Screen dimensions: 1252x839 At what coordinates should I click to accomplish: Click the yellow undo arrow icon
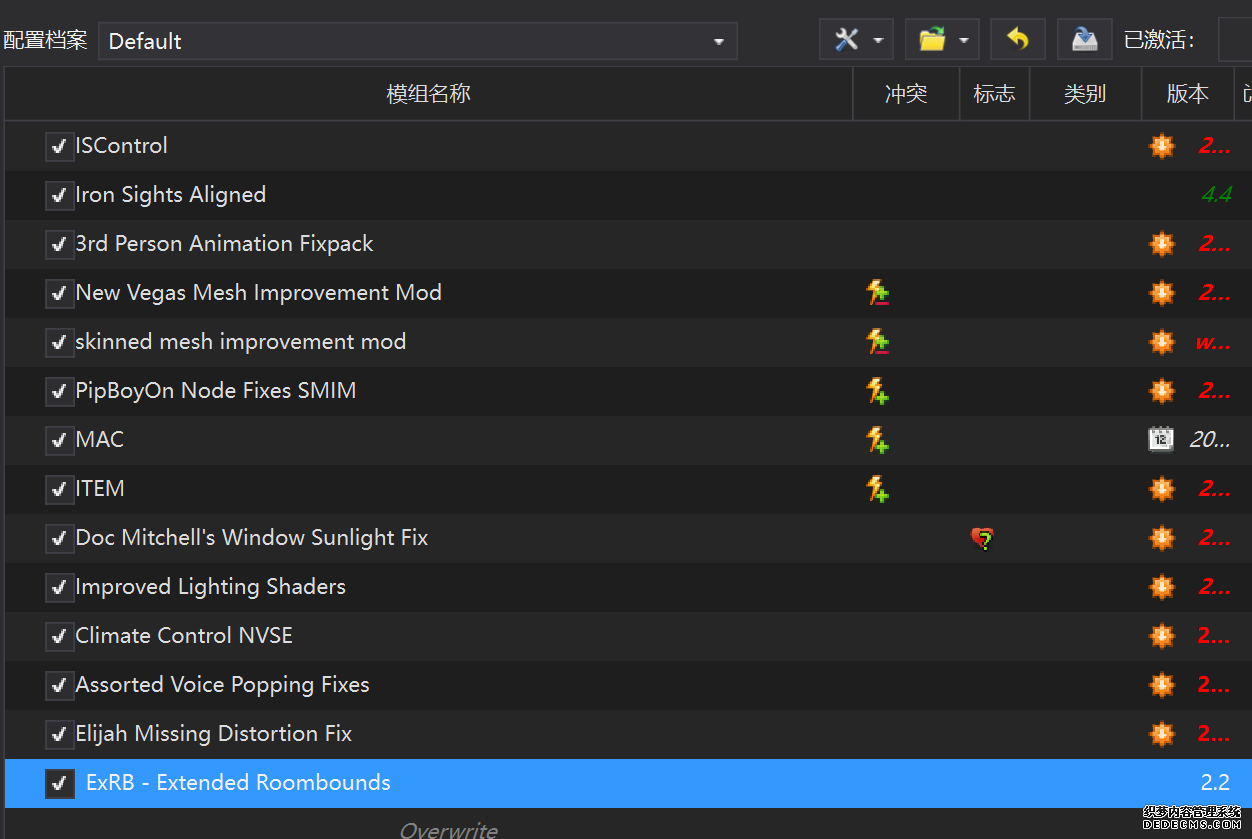click(x=1018, y=40)
